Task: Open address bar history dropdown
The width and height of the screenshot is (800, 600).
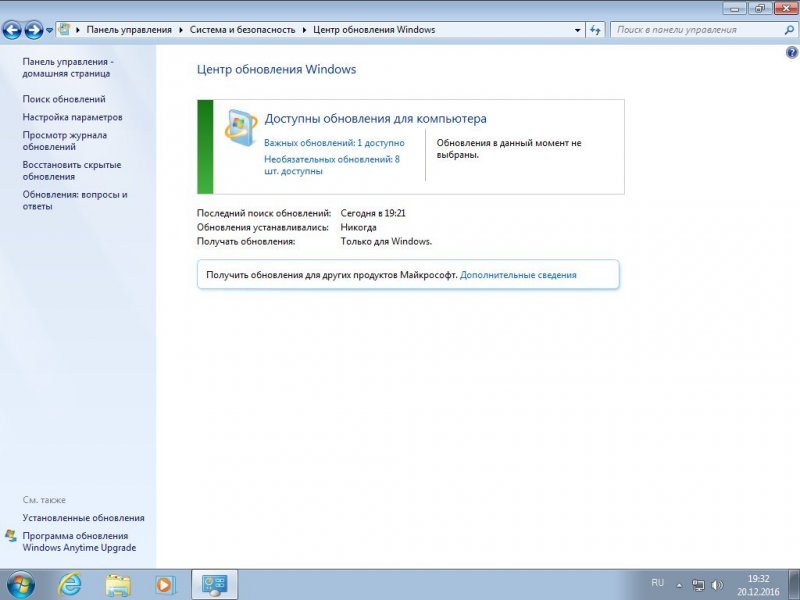Action: pyautogui.click(x=577, y=30)
